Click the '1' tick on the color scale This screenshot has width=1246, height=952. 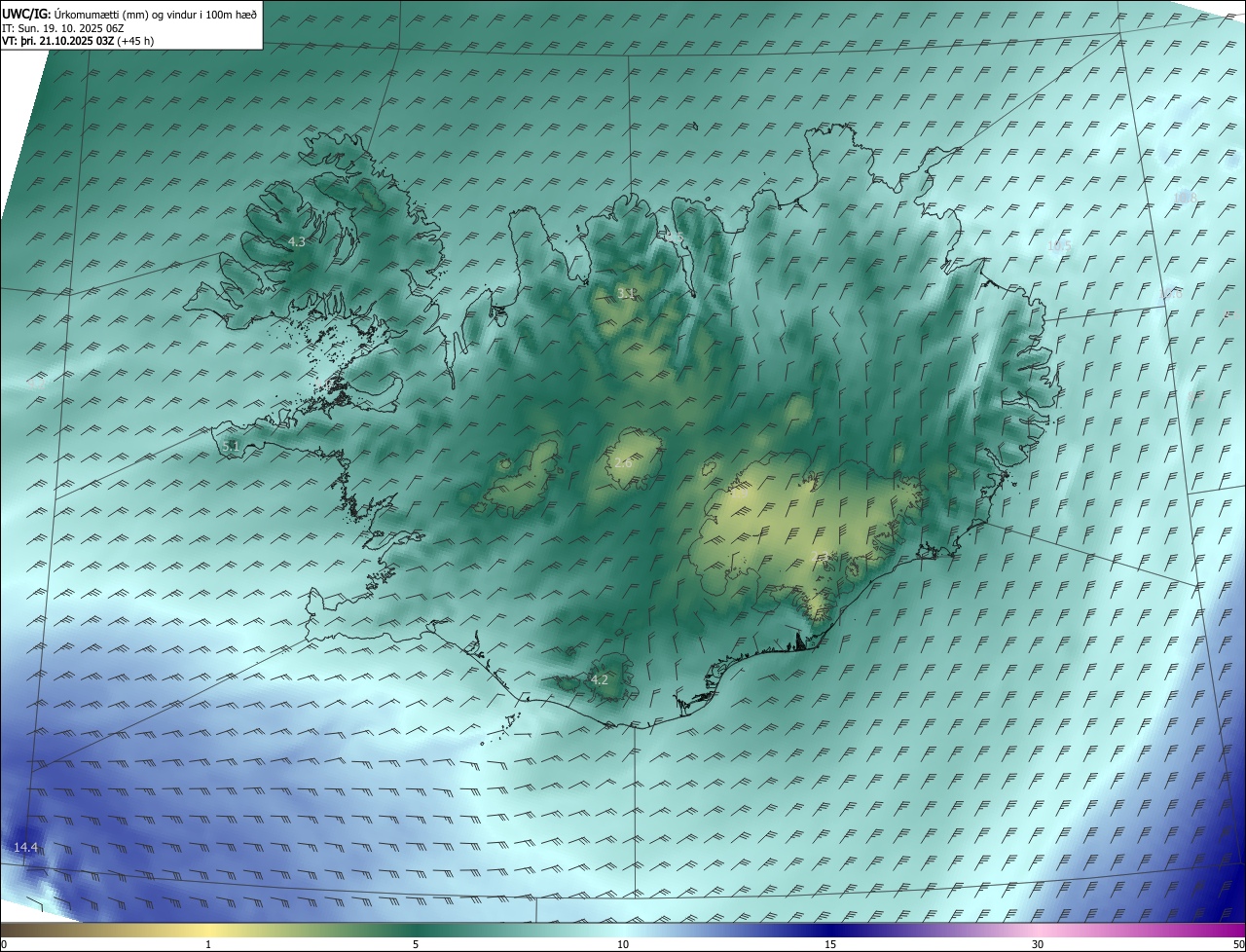point(208,944)
